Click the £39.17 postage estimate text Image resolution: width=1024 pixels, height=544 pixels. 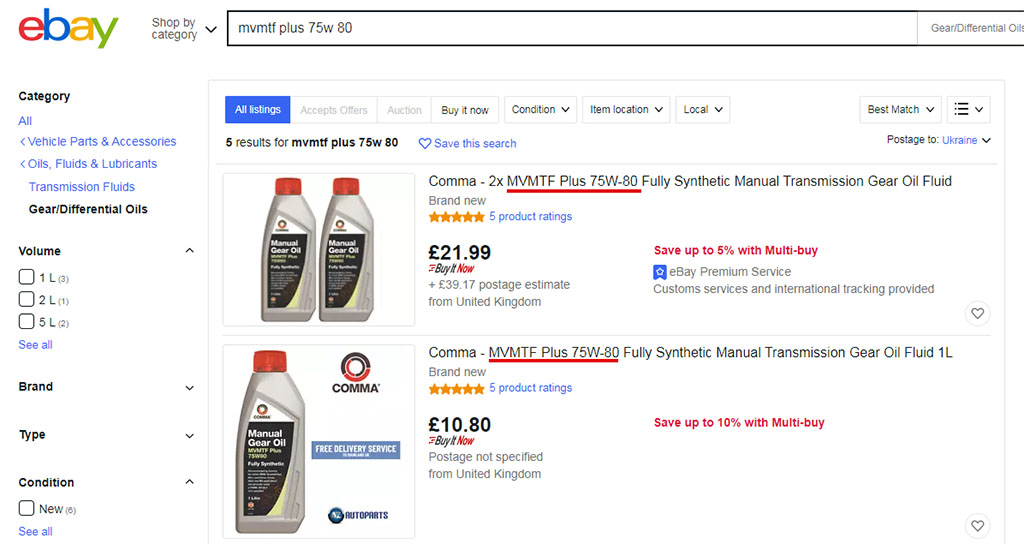pos(499,285)
